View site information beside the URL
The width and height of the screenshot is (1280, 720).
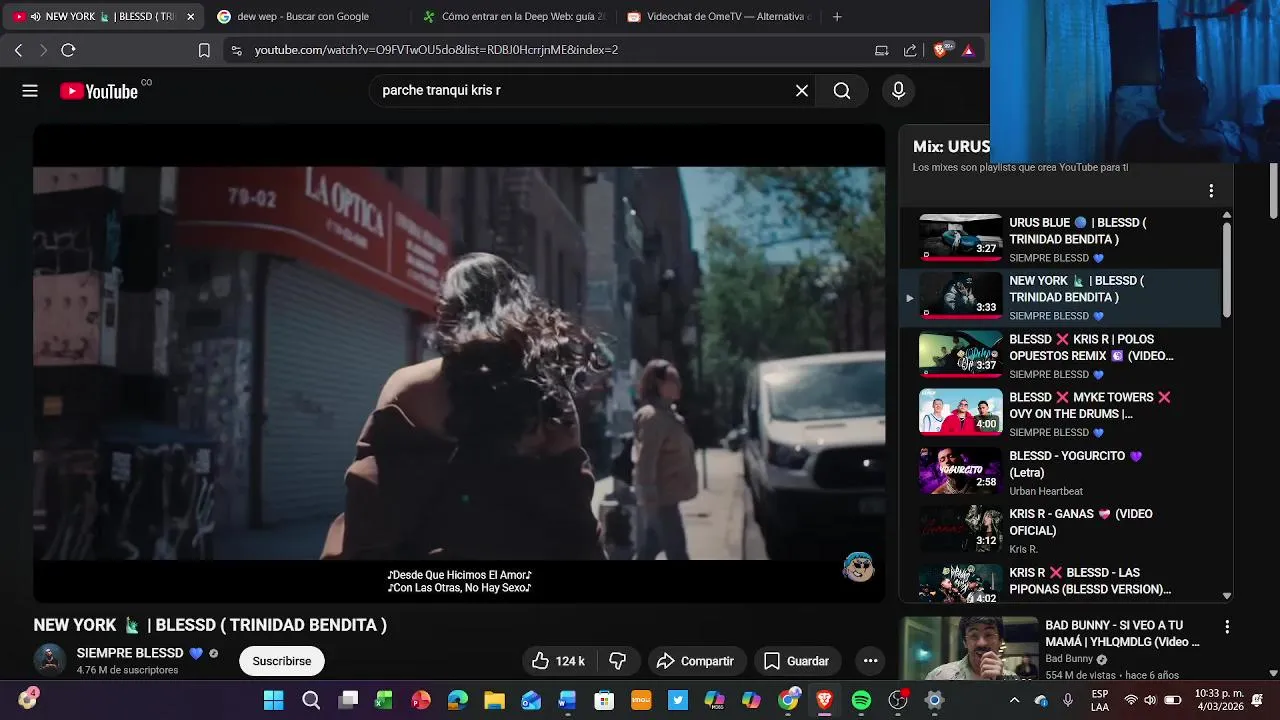click(x=236, y=50)
